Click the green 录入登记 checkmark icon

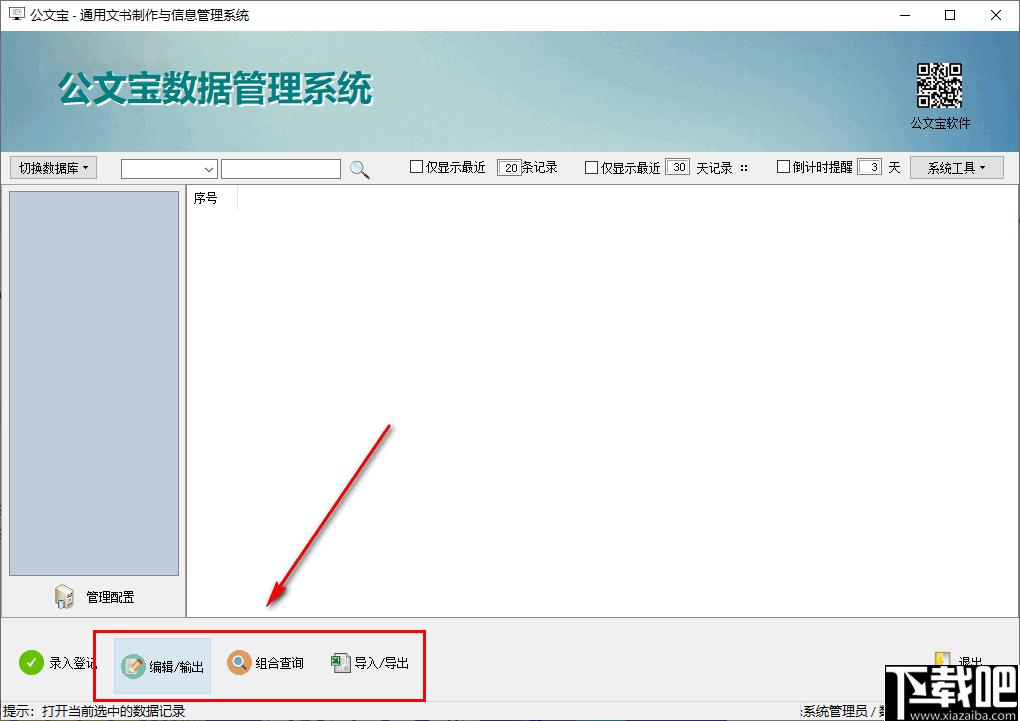tap(31, 663)
